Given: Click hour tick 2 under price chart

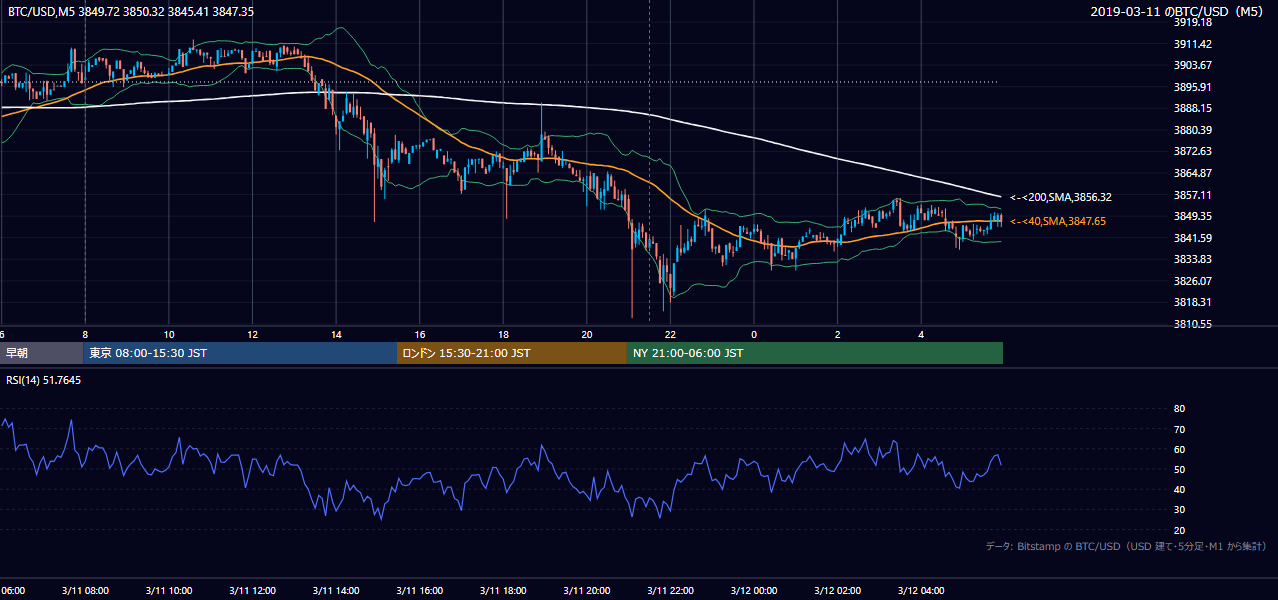Looking at the screenshot, I should point(838,334).
